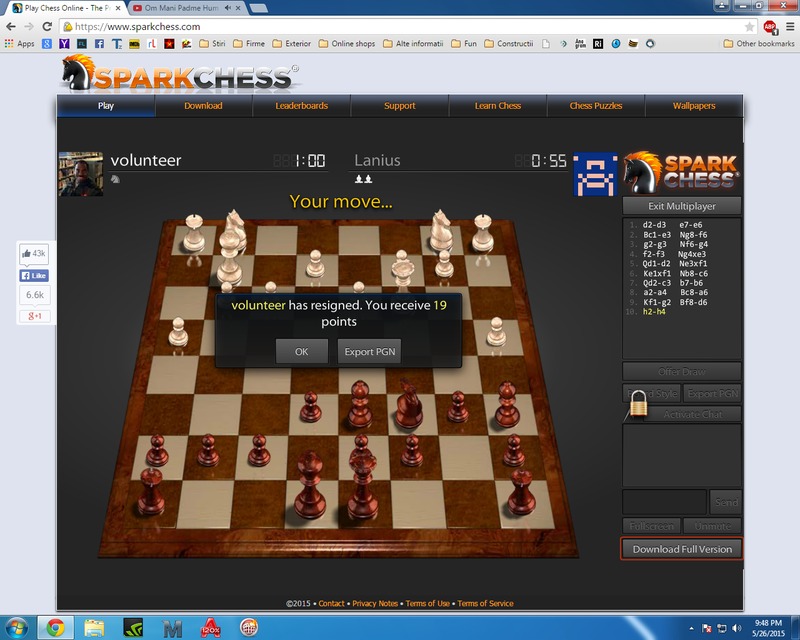Open the Stiri bookmarks folder
Viewport: 800px width, 640px height.
click(212, 44)
